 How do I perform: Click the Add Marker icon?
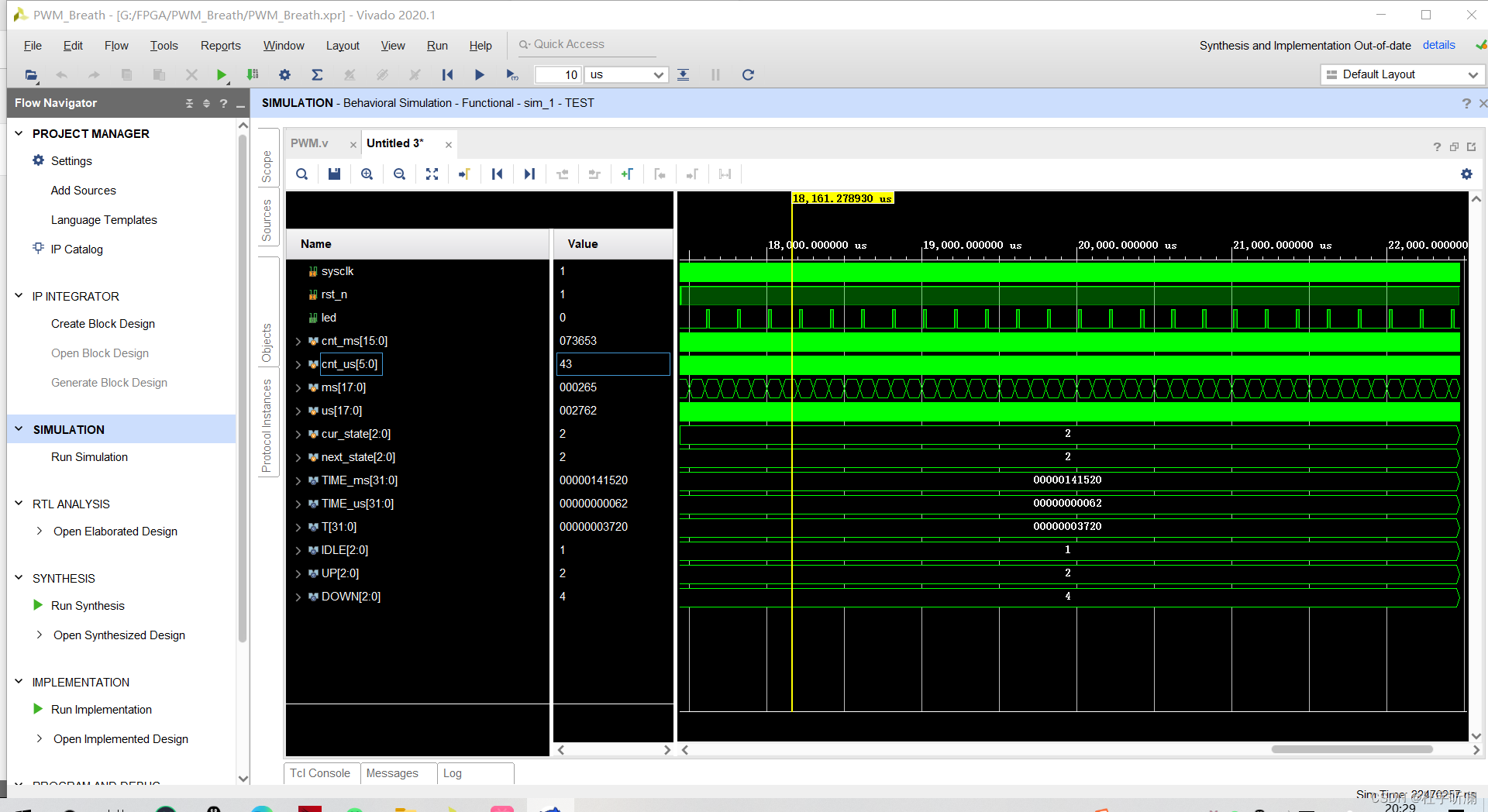(x=627, y=174)
